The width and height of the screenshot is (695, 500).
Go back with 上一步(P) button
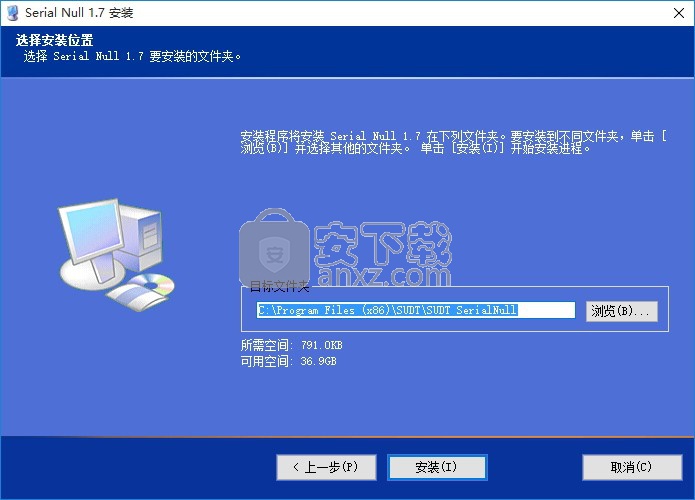[326, 467]
